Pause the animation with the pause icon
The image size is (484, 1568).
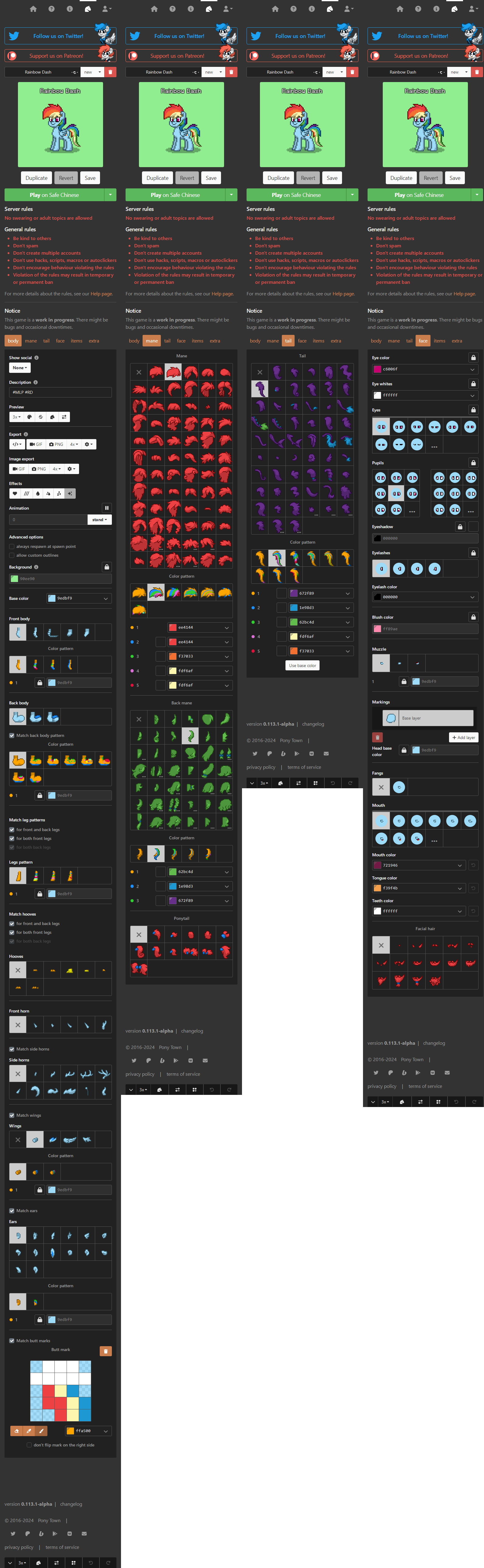tap(106, 508)
